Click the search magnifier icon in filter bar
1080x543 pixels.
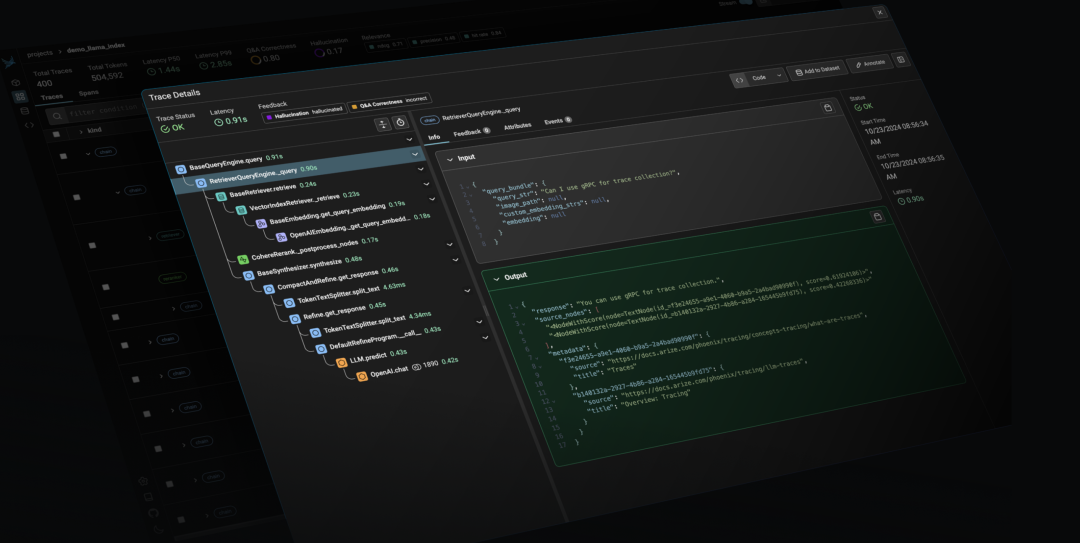[57, 116]
